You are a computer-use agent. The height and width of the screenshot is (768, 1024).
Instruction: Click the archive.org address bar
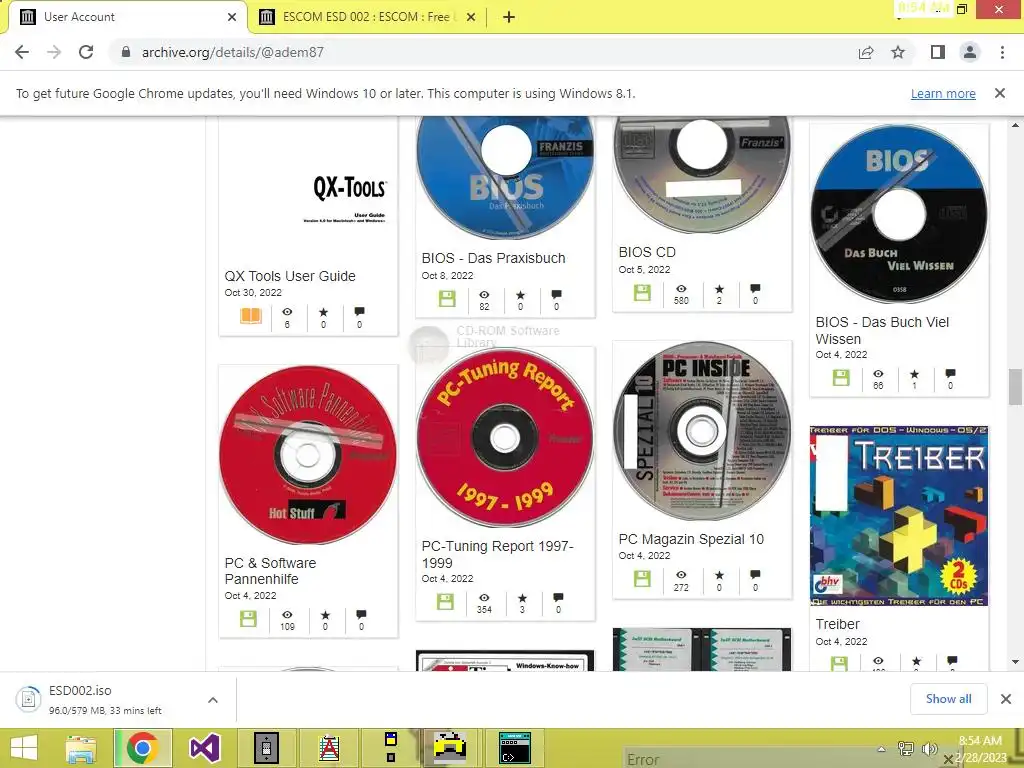(483, 52)
